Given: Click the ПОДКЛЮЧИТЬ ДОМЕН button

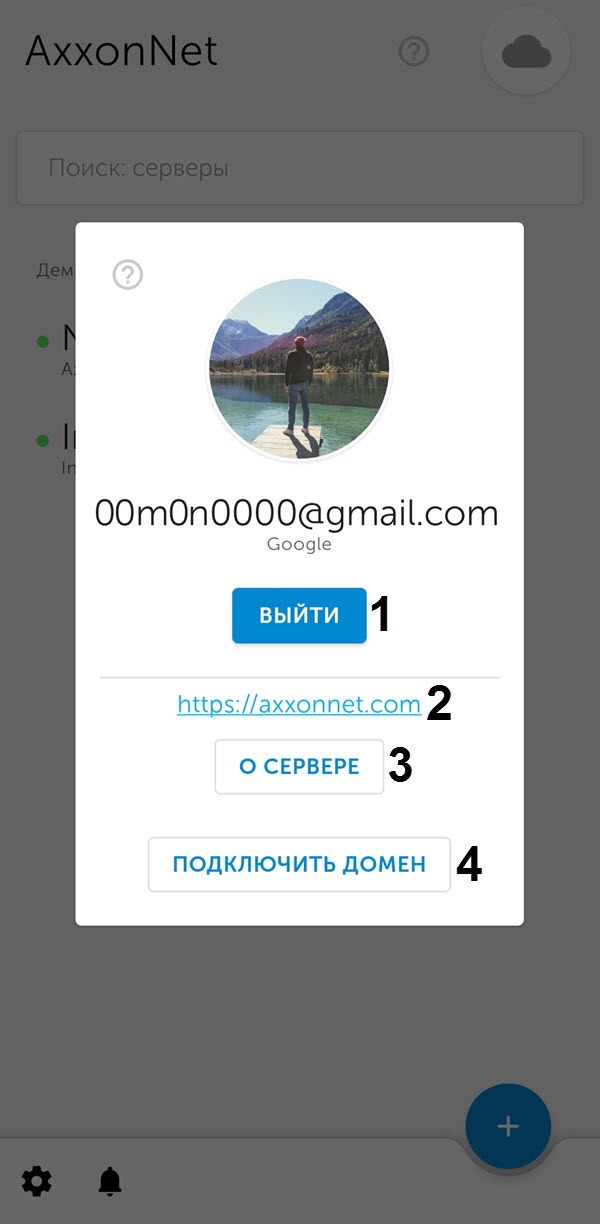Looking at the screenshot, I should pyautogui.click(x=299, y=864).
